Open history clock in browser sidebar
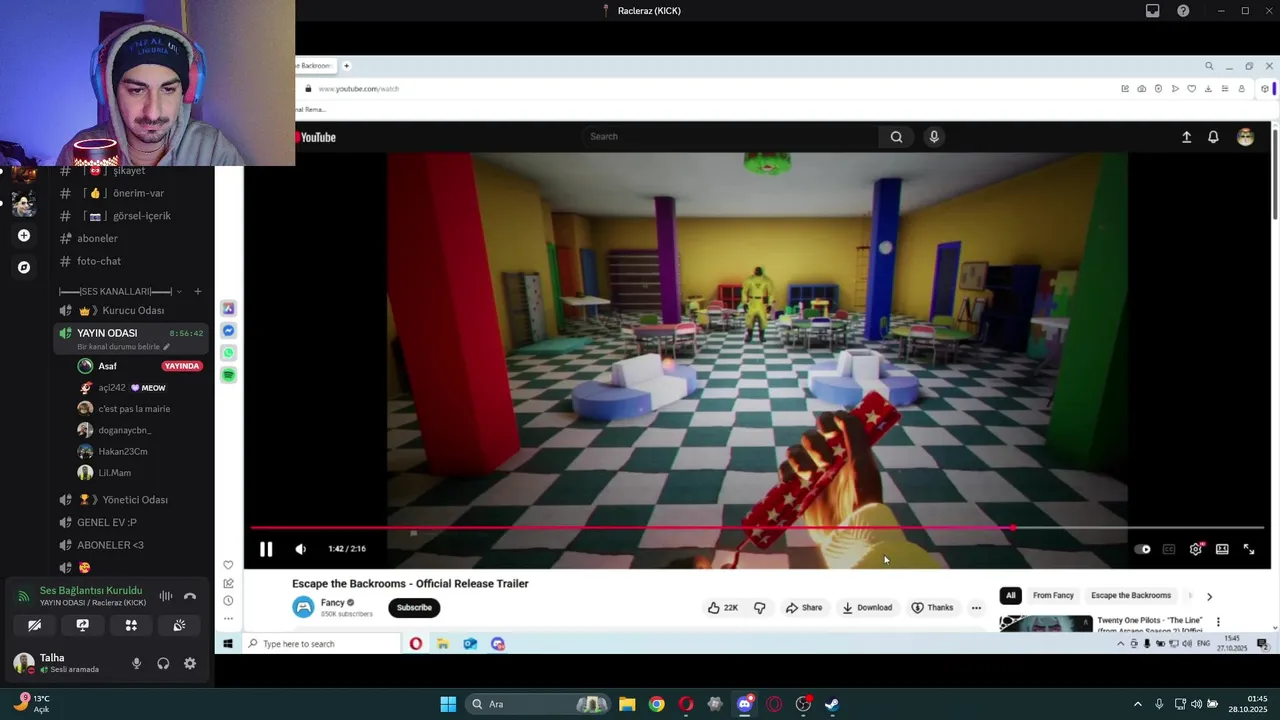Image resolution: width=1280 pixels, height=720 pixels. coord(228,601)
